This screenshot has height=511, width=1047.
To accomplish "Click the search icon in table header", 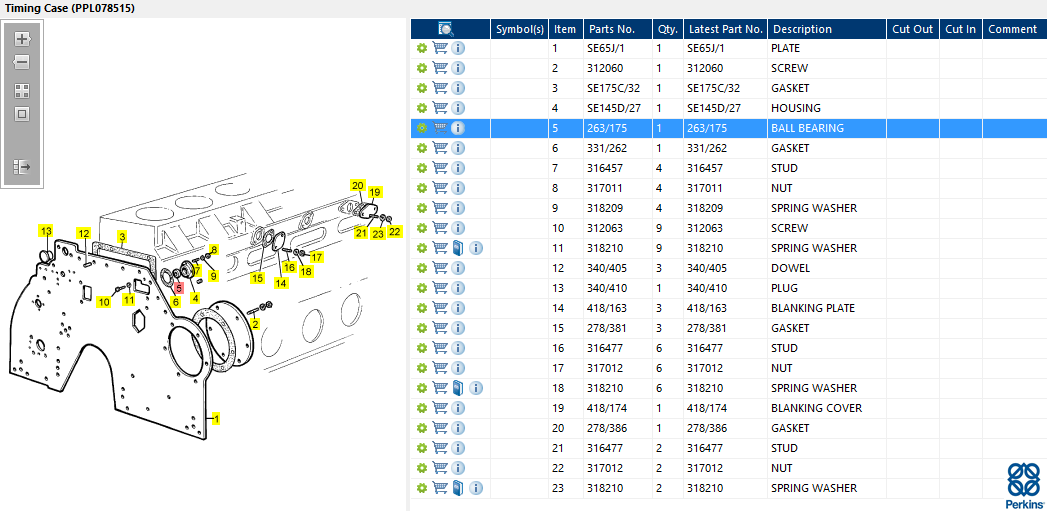I will pyautogui.click(x=446, y=29).
